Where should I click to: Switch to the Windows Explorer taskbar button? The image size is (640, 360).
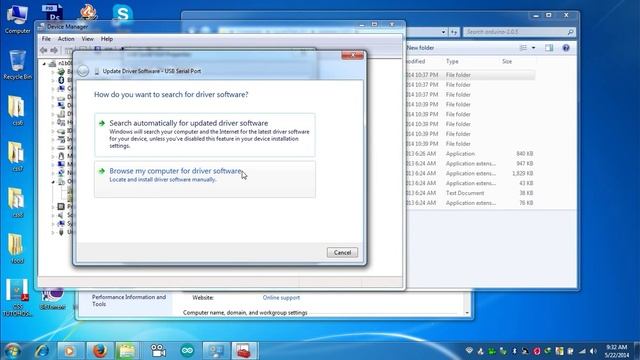click(x=127, y=351)
